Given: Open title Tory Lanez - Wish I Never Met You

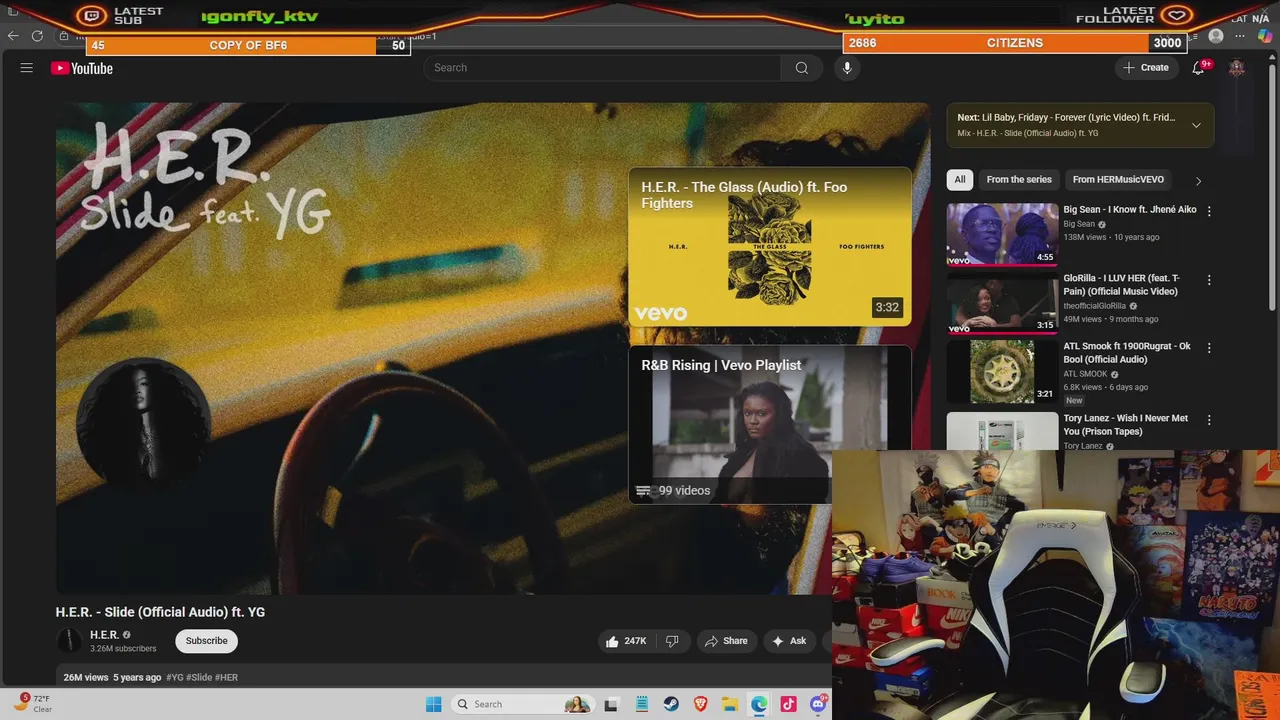Looking at the screenshot, I should [x=1126, y=425].
